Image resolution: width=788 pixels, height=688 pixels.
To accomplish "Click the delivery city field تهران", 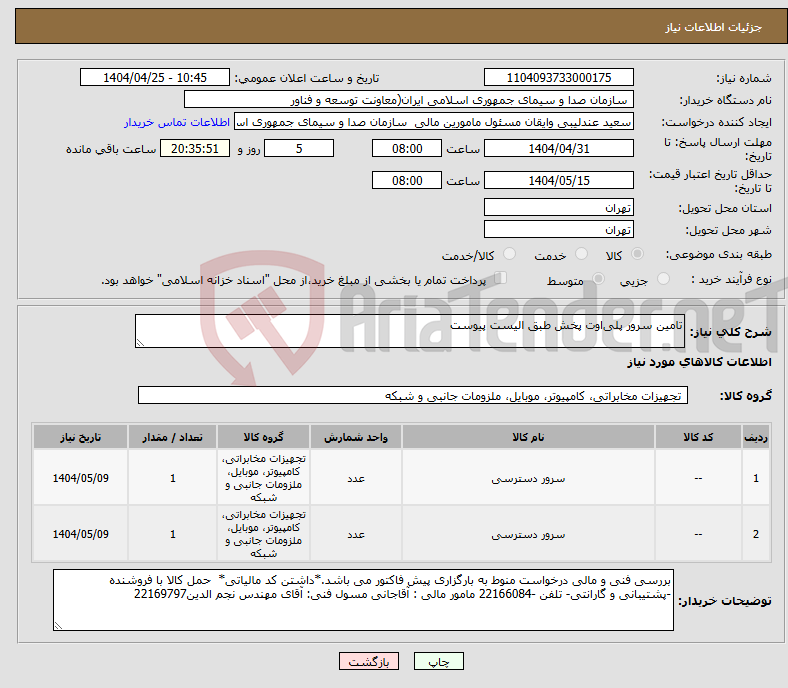I will pyautogui.click(x=558, y=229).
